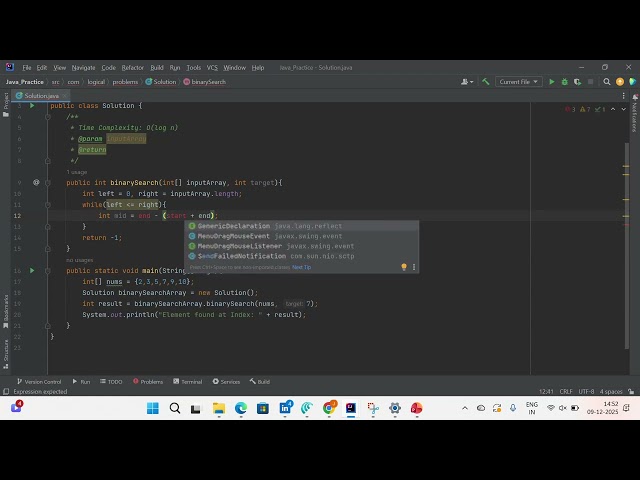Screen dimensions: 640x480
Task: Collapse the while loop fold marker
Action: pyautogui.click(x=48, y=205)
